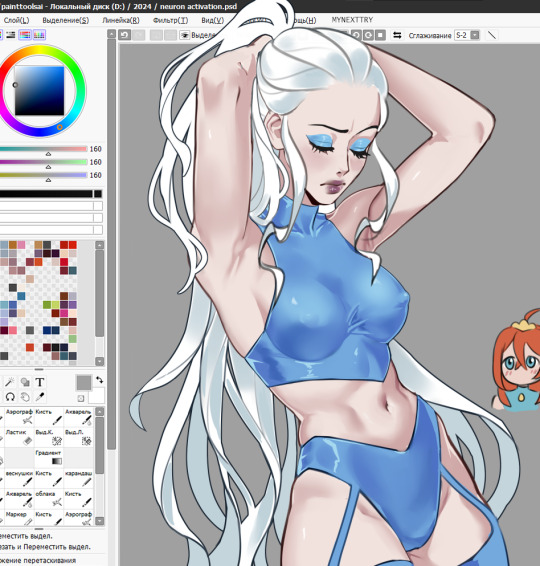Open the Выделение menu
The height and width of the screenshot is (566, 540).
[66, 20]
